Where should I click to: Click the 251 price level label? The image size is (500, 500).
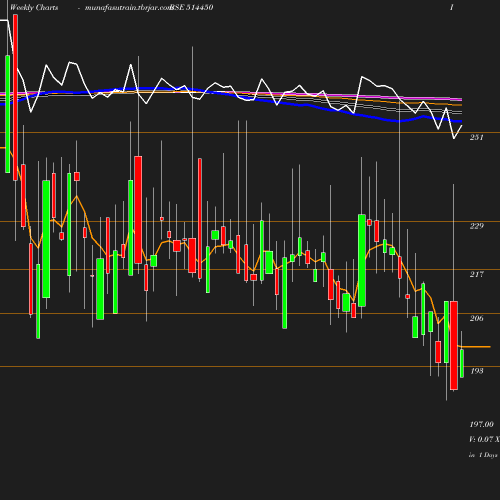coord(477,137)
